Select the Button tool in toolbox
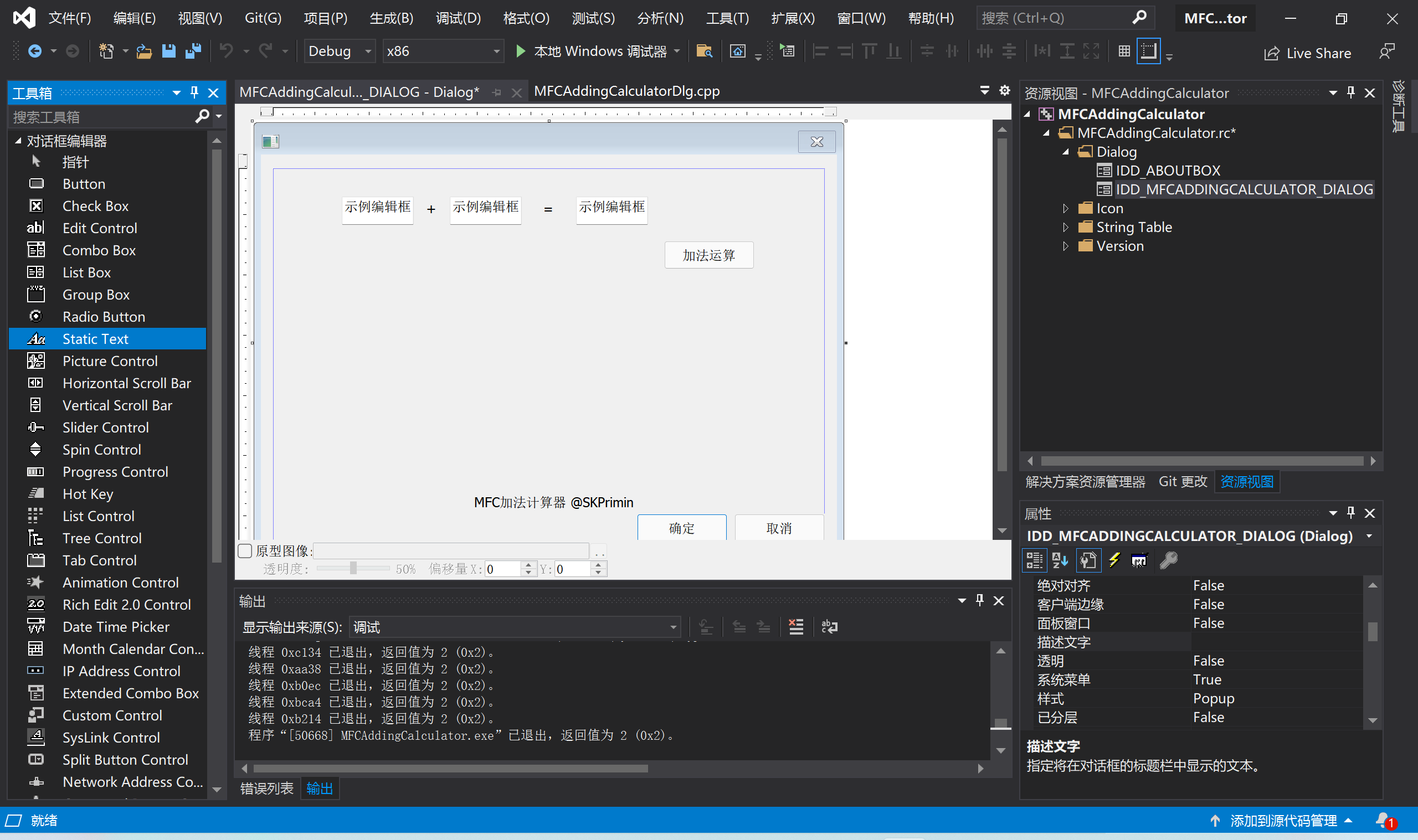This screenshot has height=840, width=1418. coord(84,184)
